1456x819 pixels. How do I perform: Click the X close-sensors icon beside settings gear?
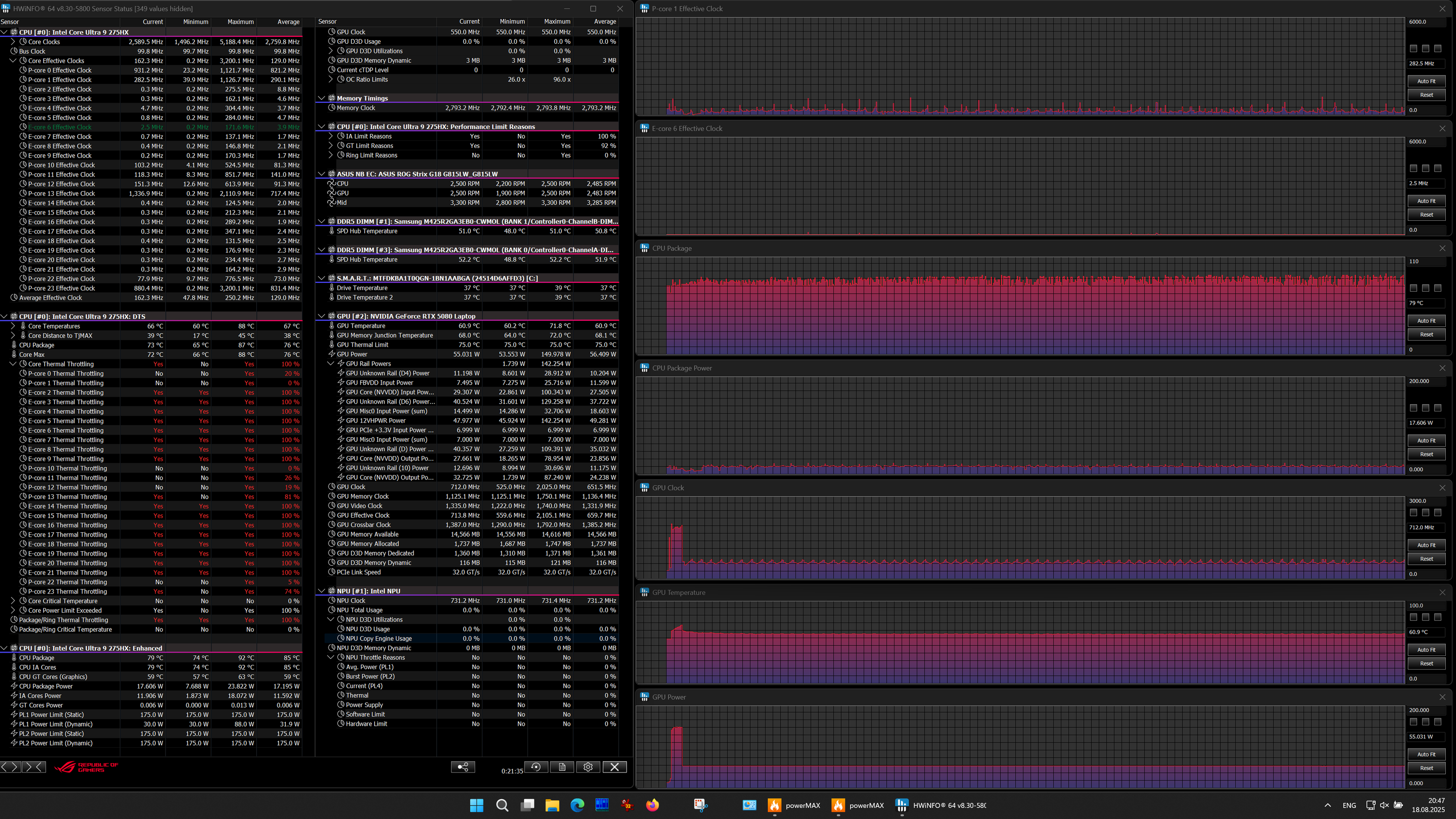pos(614,767)
